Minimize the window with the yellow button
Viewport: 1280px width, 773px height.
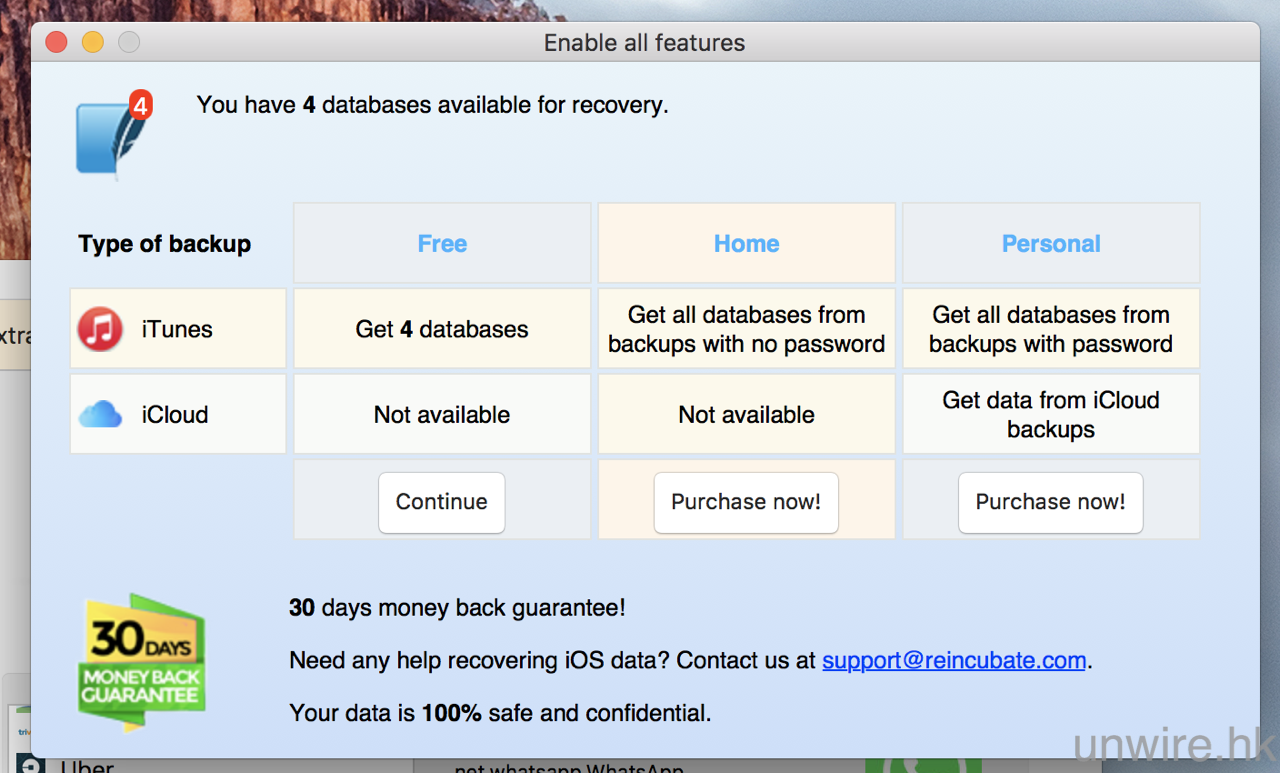coord(92,42)
